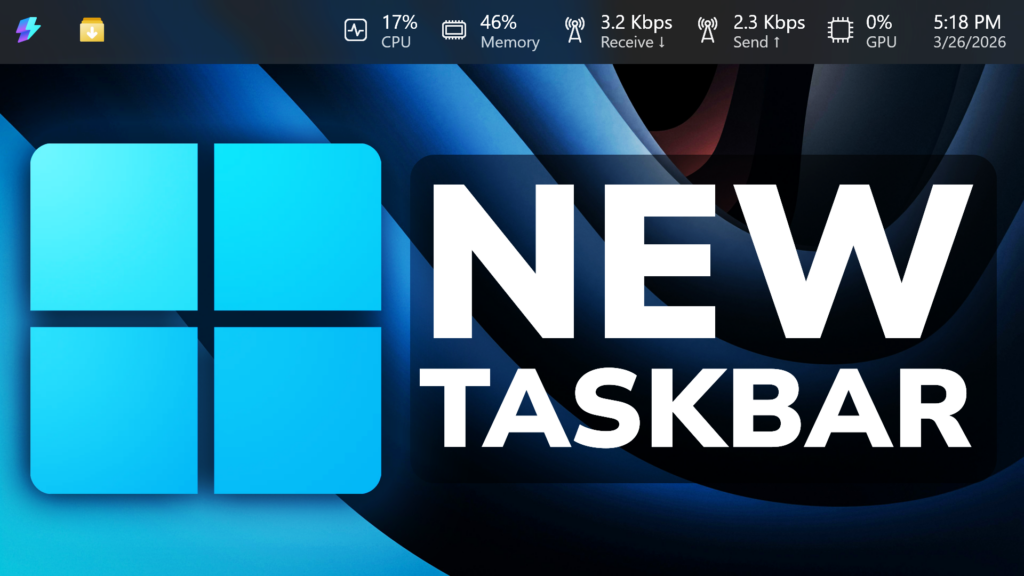Screen dimensions: 1024x576
Task: Click the bottom-left pane of Windows logo
Action: pos(113,410)
